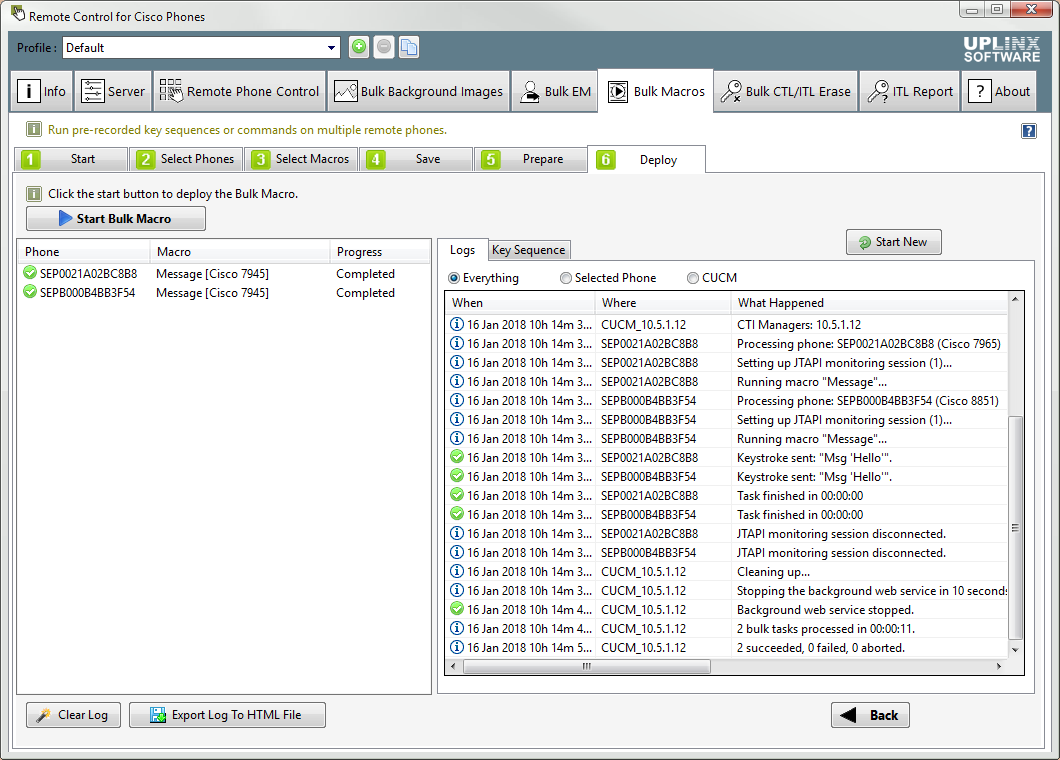This screenshot has width=1060, height=760.
Task: Select phone SEPB000B4BB3F54 in phone list
Action: 223,293
